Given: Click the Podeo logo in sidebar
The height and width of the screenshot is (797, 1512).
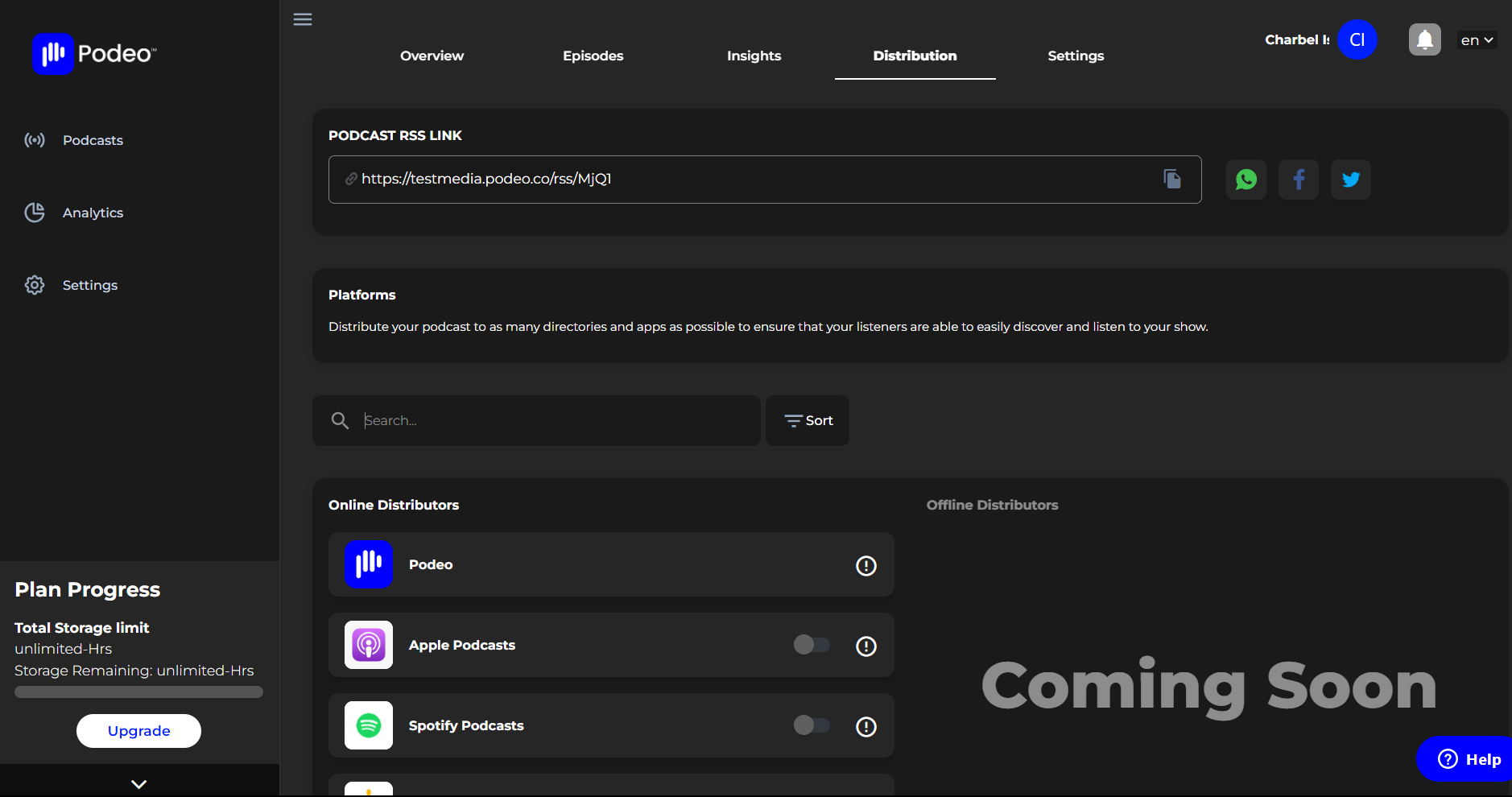Looking at the screenshot, I should (94, 54).
